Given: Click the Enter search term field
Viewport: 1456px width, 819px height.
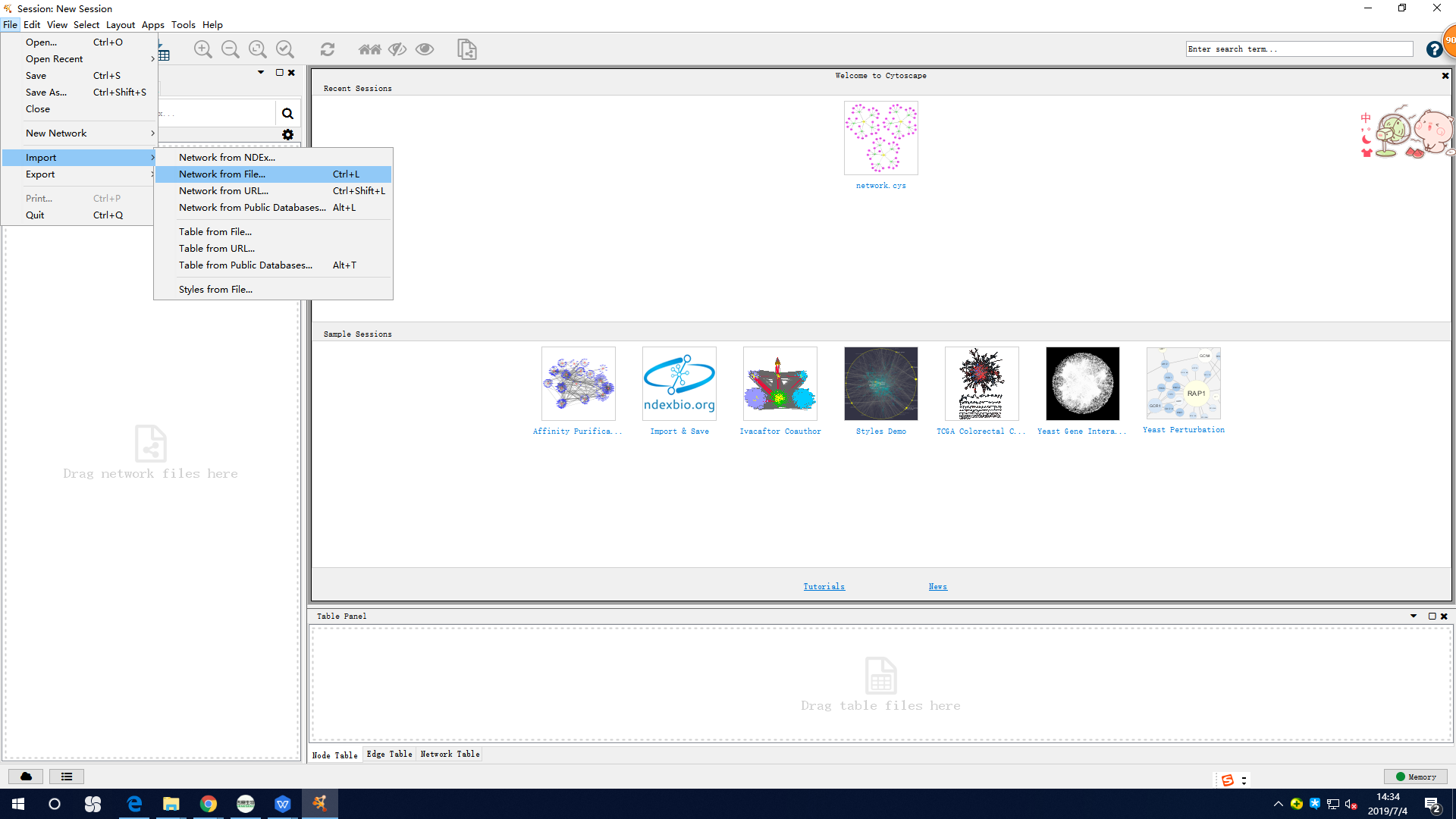Looking at the screenshot, I should [x=1298, y=49].
